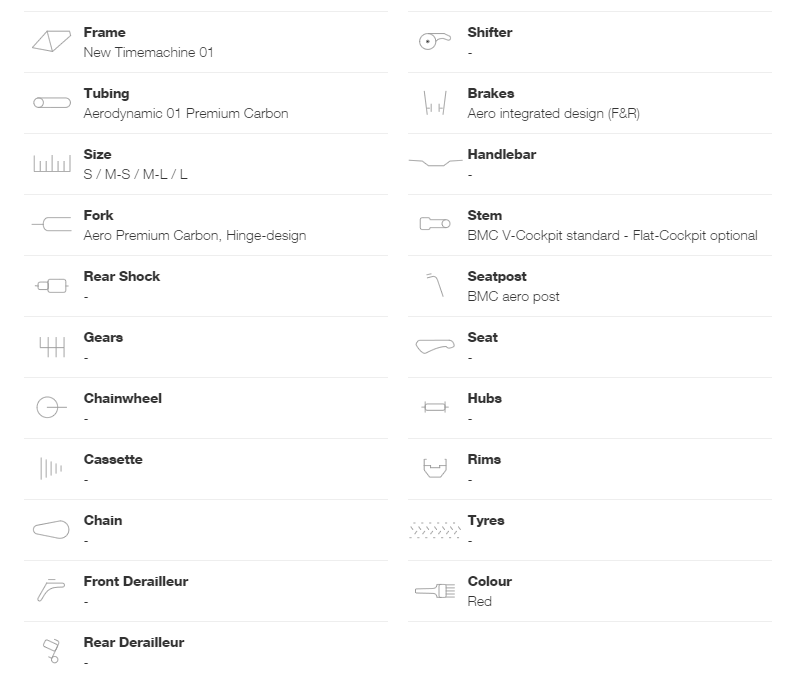The height and width of the screenshot is (680, 787).
Task: Click the Rear Derailleur icon
Action: coord(51,651)
